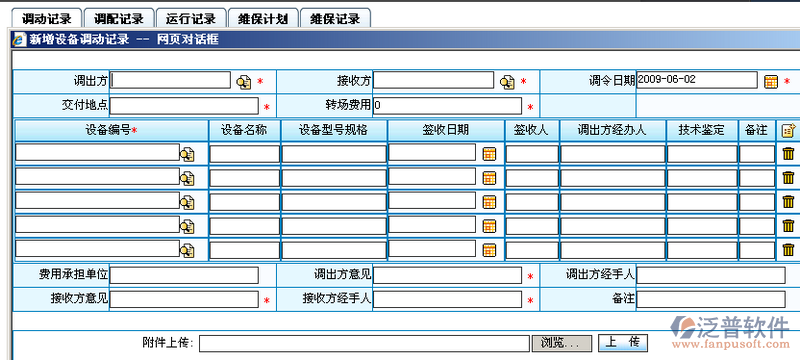Open the 运行记录 tab
Image resolution: width=800 pixels, height=360 pixels.
pyautogui.click(x=191, y=19)
